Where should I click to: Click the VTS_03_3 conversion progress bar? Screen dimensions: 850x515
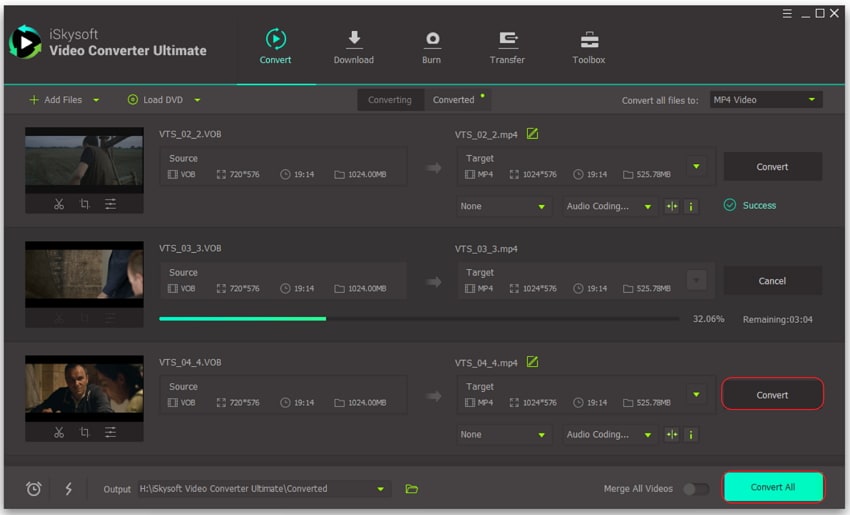(x=419, y=319)
